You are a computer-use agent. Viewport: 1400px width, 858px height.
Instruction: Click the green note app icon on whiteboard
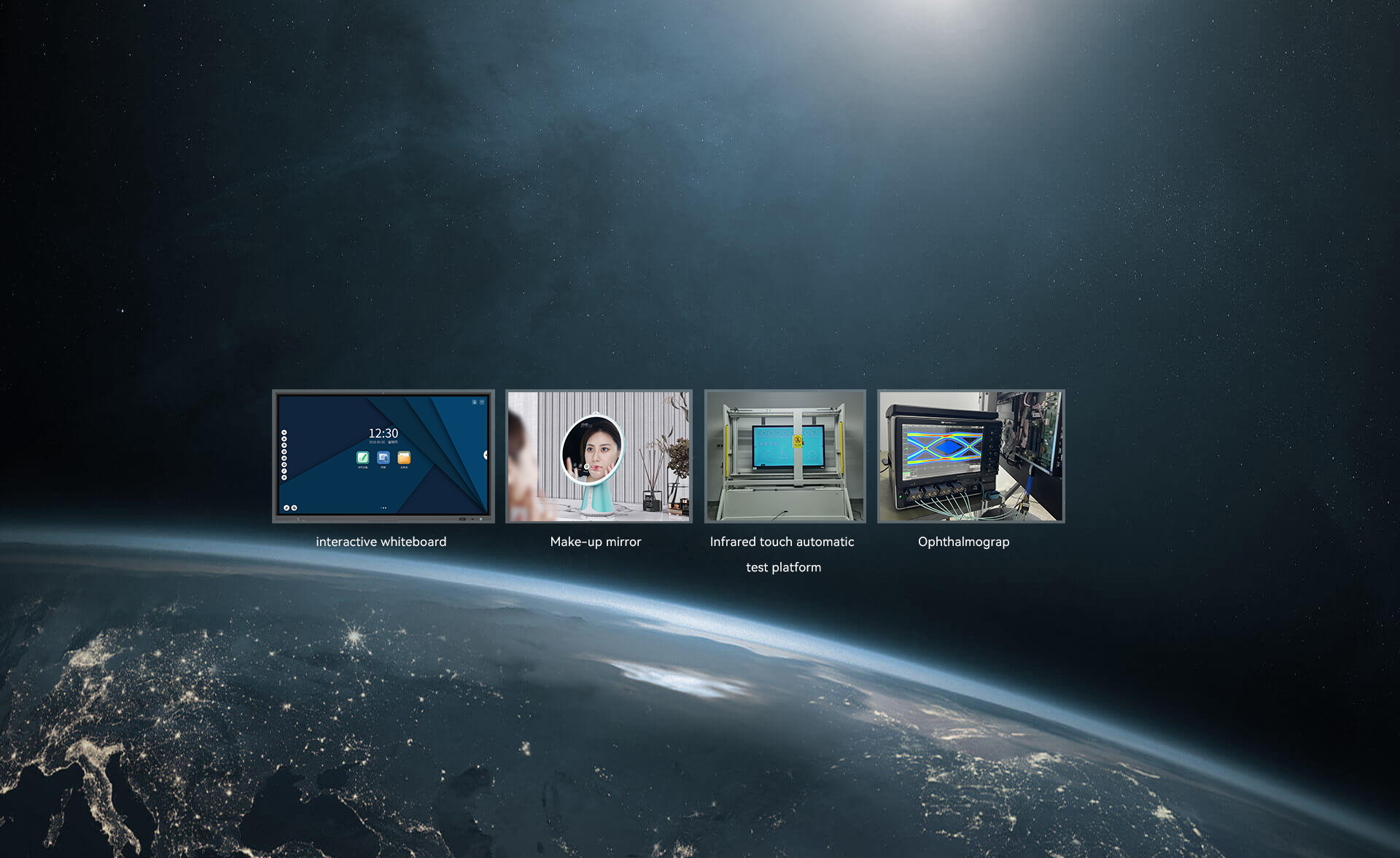362,457
